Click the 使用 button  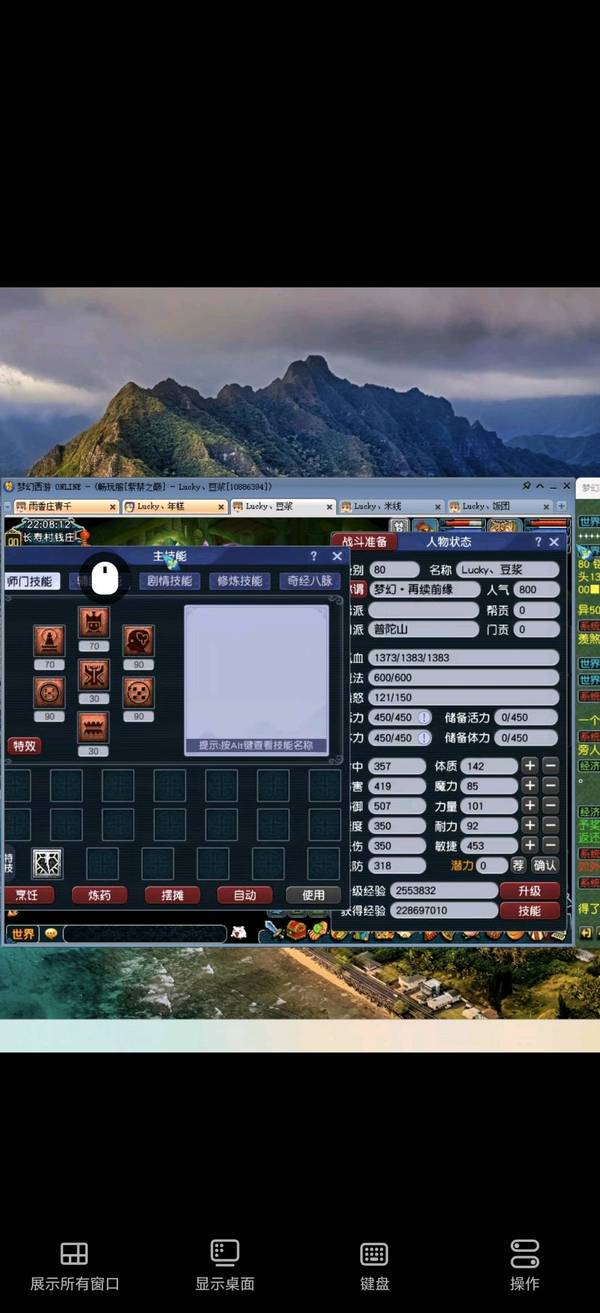point(313,895)
